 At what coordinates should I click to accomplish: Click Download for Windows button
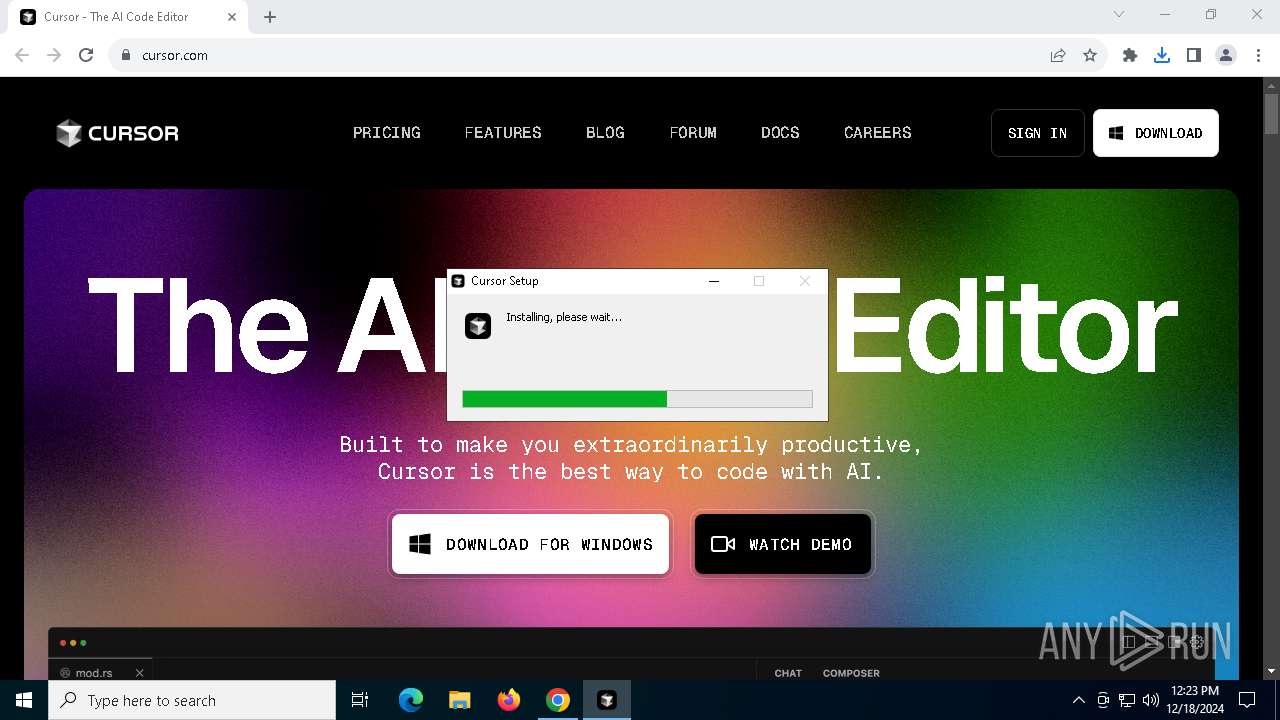pos(530,544)
